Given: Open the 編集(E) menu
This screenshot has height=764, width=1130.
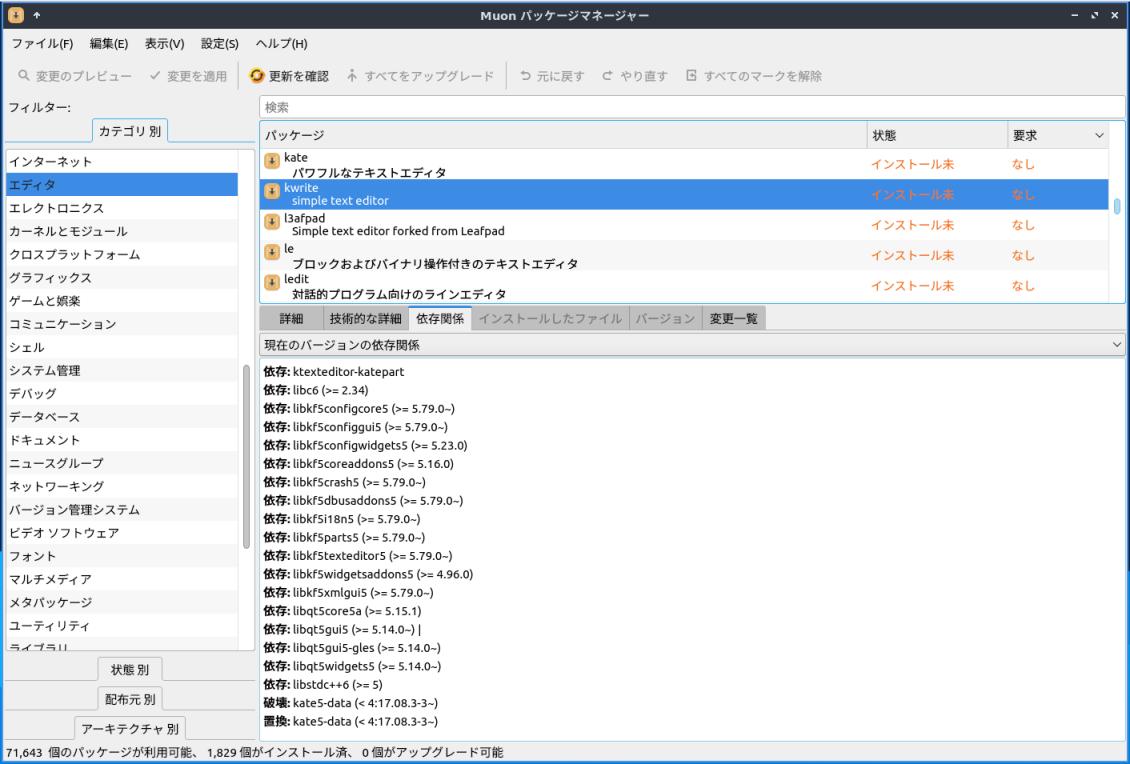Looking at the screenshot, I should 109,44.
